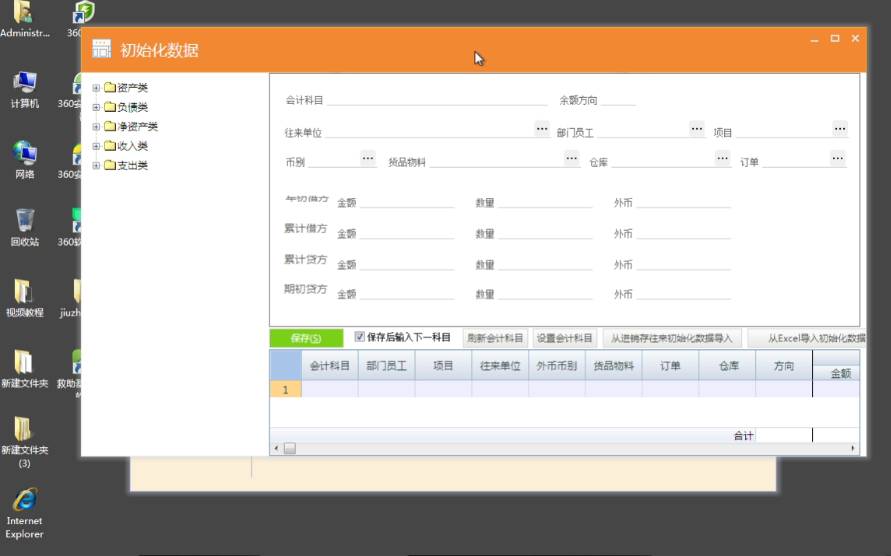Click the 设置会计科目 button

(564, 339)
